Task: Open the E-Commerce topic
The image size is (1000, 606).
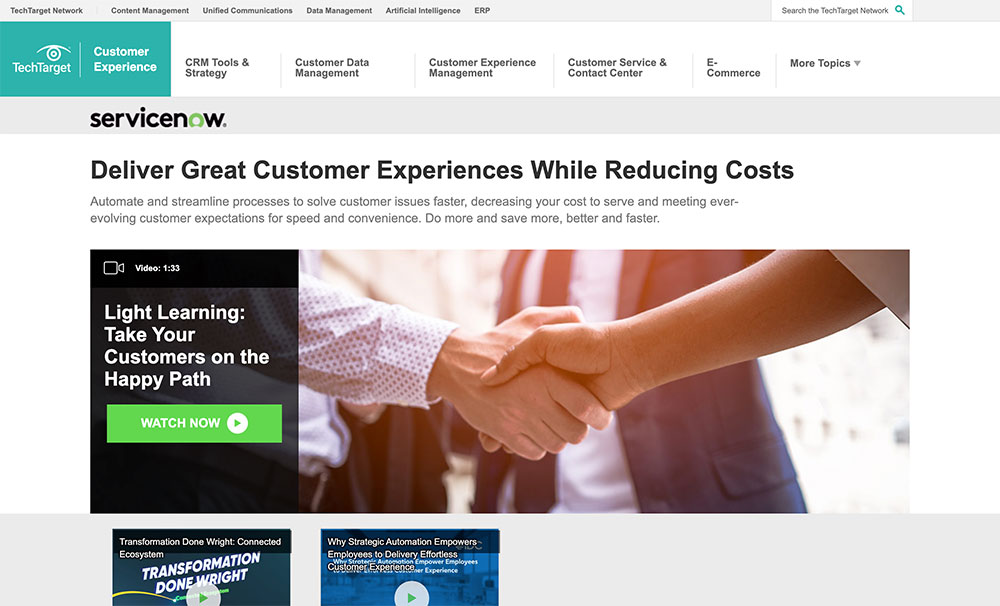Action: point(733,68)
